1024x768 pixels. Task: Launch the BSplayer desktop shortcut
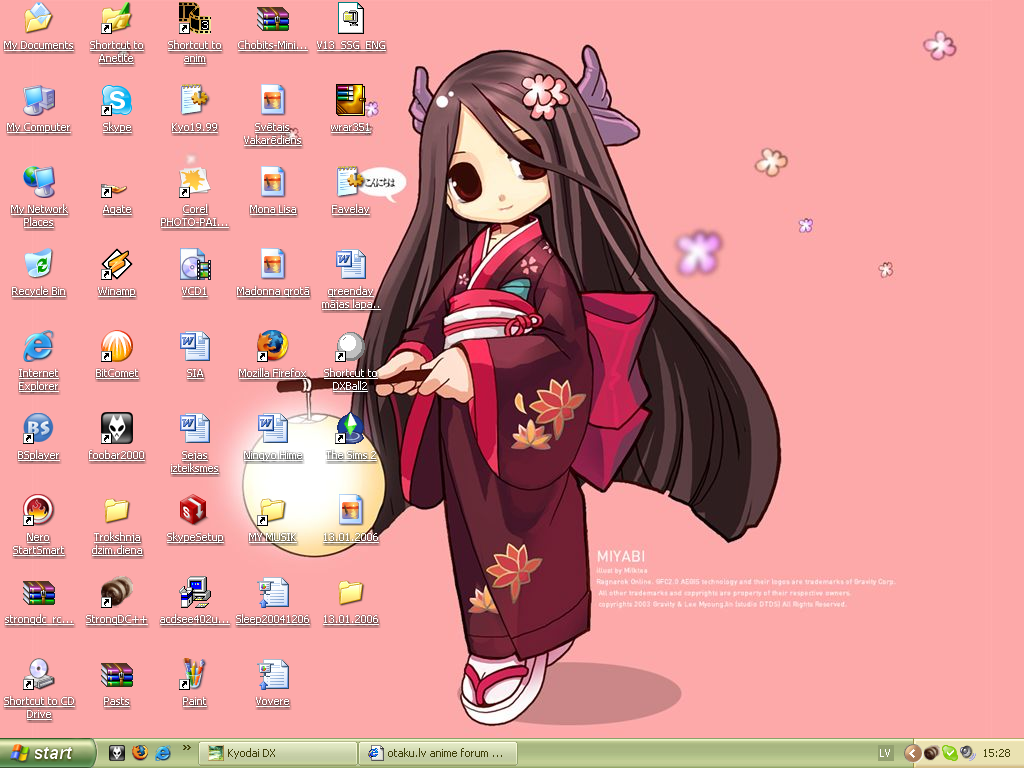point(39,428)
